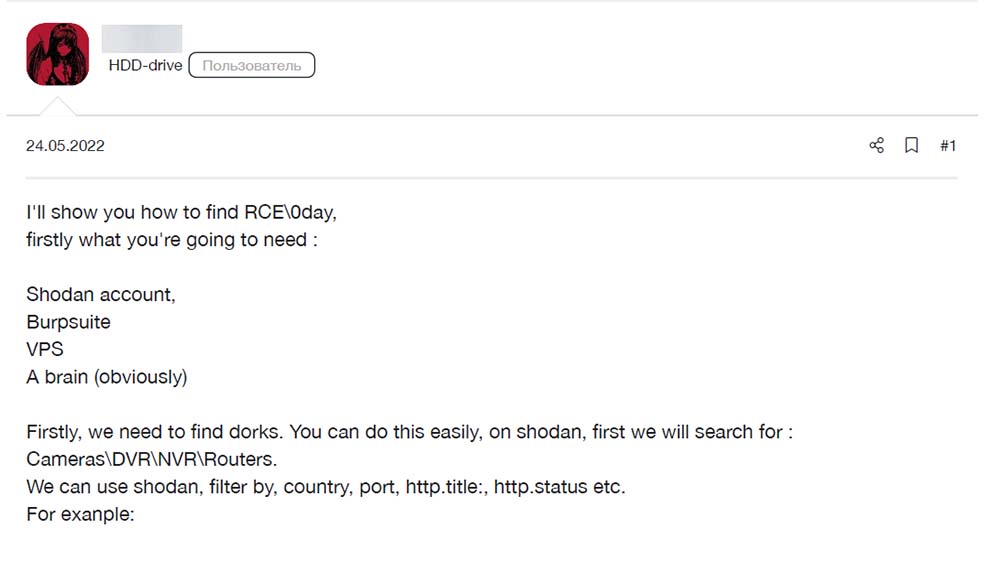Click the "A brain (obviously)" line
Viewport: 1000px width, 561px height.
[107, 377]
